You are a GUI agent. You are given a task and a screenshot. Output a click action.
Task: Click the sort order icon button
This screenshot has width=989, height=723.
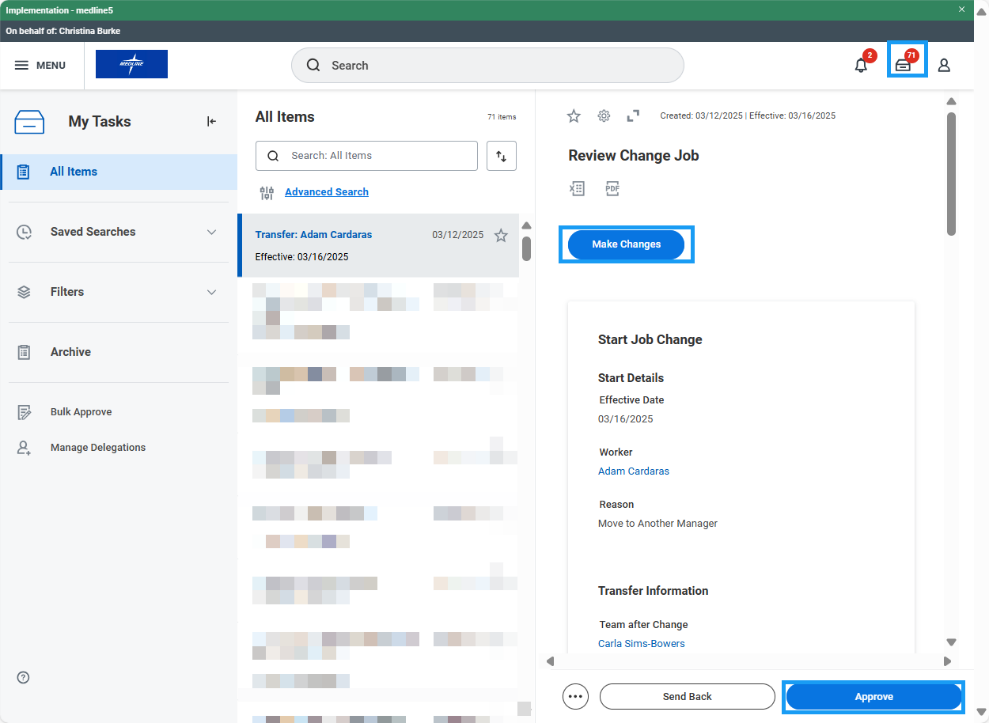502,156
